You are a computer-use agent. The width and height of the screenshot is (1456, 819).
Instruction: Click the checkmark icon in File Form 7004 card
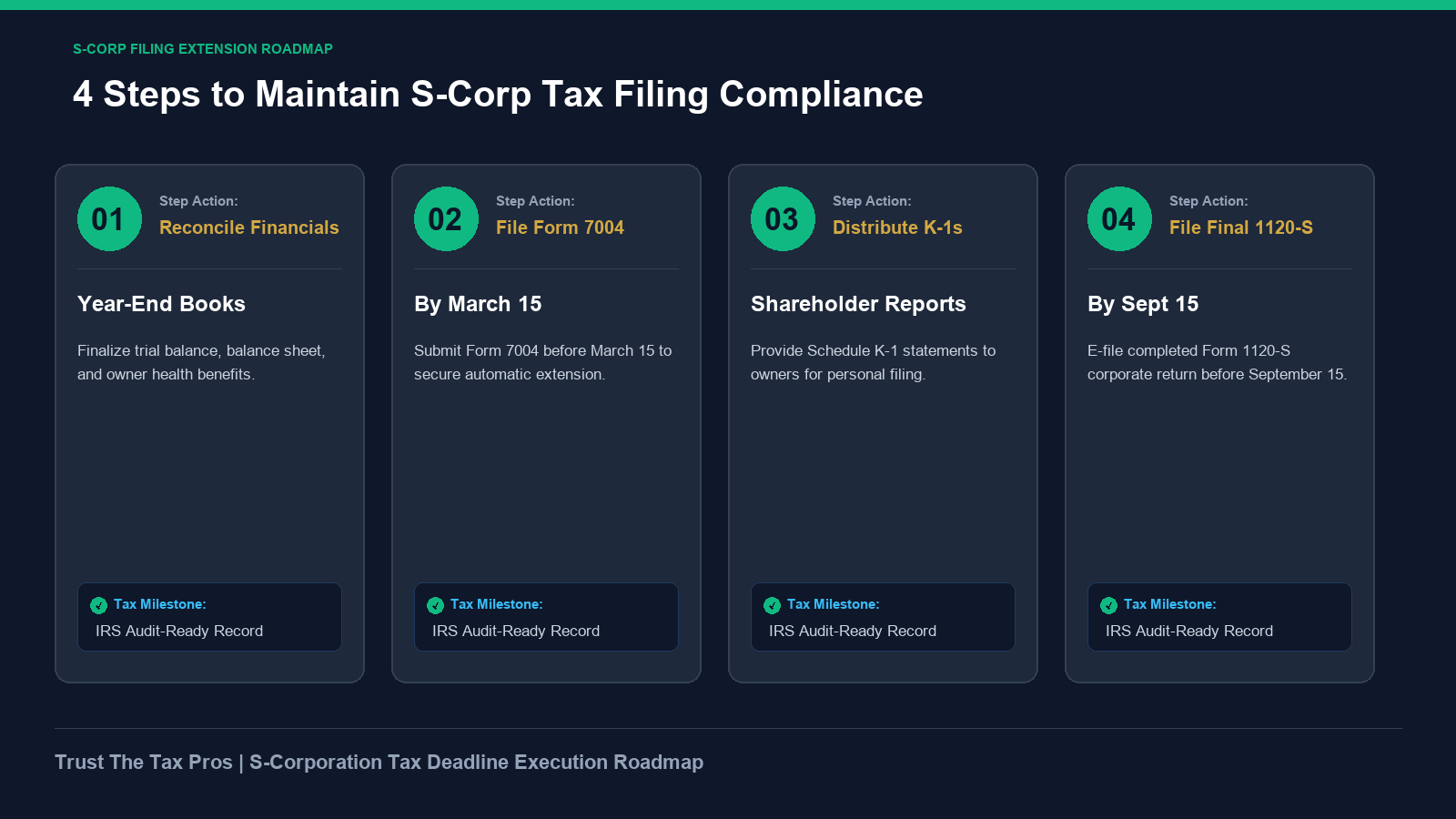click(x=435, y=605)
